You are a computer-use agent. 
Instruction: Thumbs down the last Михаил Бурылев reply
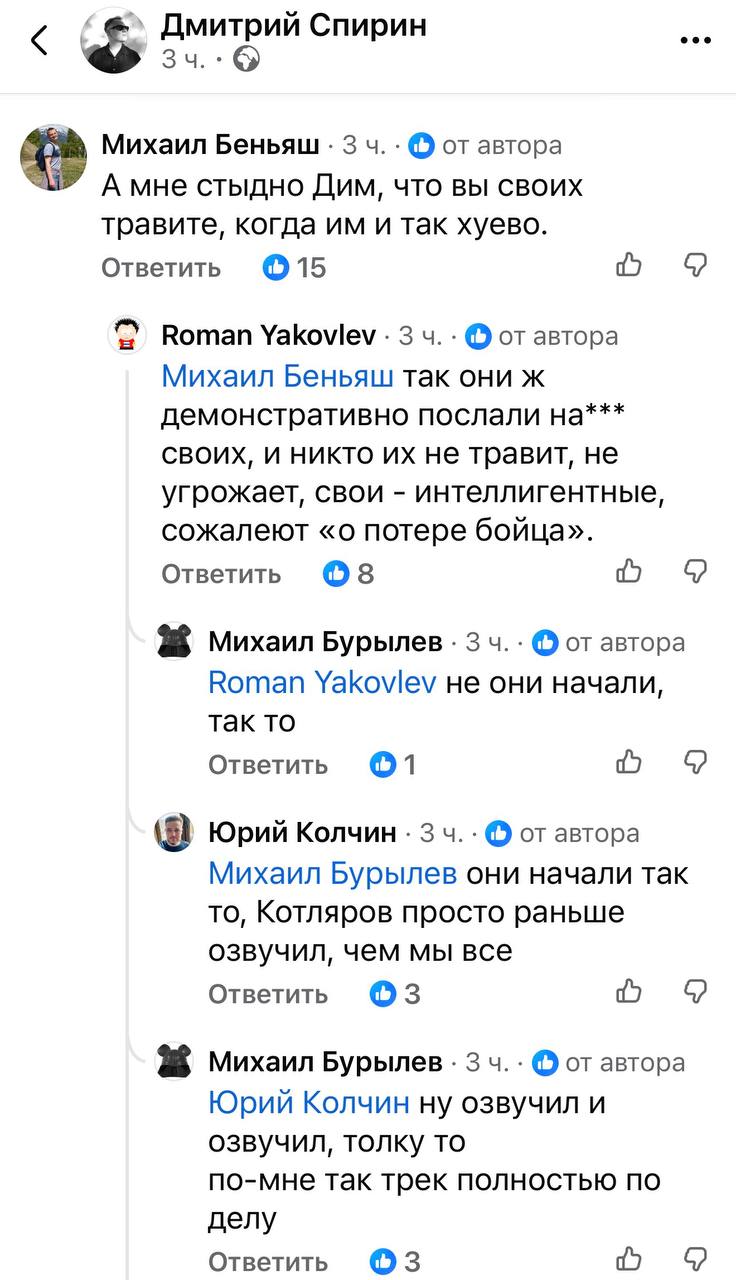point(695,1258)
